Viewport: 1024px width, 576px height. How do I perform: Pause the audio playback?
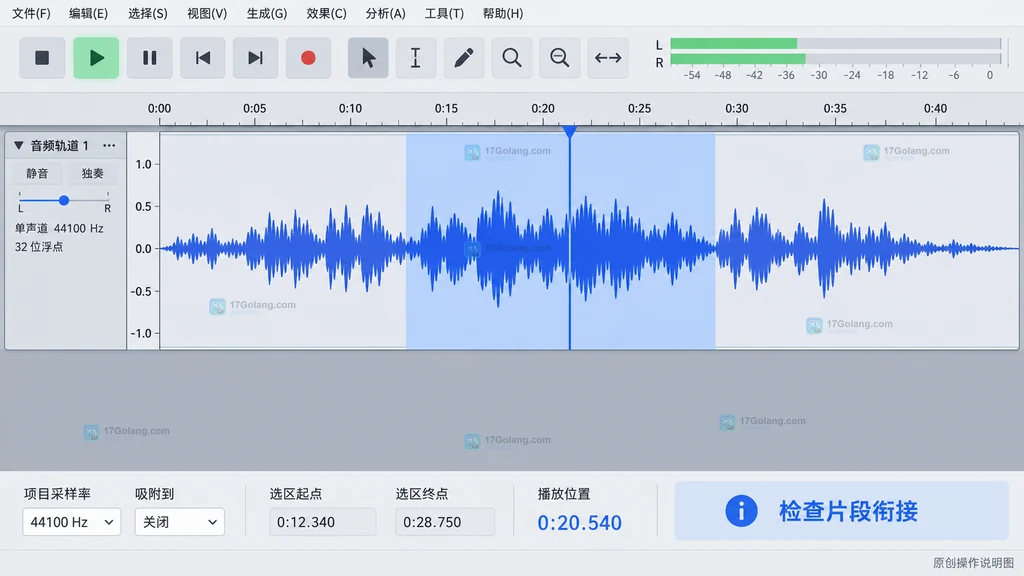[150, 58]
